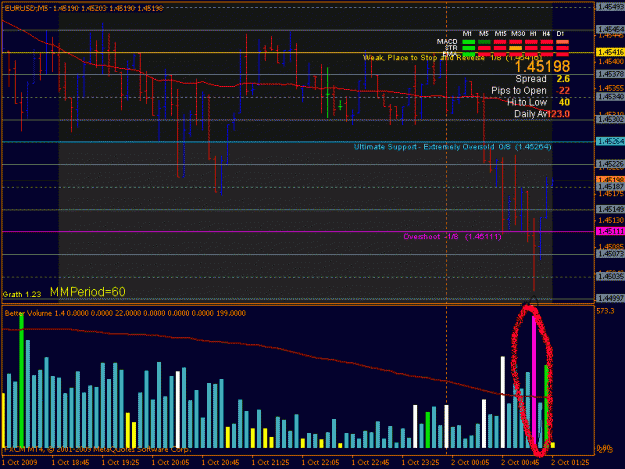Viewport: 625px width, 469px height.
Task: Click the red -22 pips value
Action: [564, 91]
